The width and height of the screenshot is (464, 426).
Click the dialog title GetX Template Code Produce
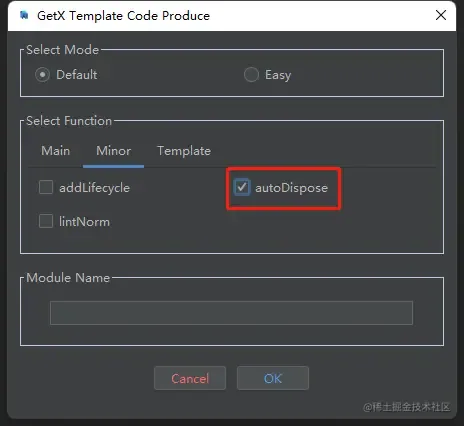123,16
